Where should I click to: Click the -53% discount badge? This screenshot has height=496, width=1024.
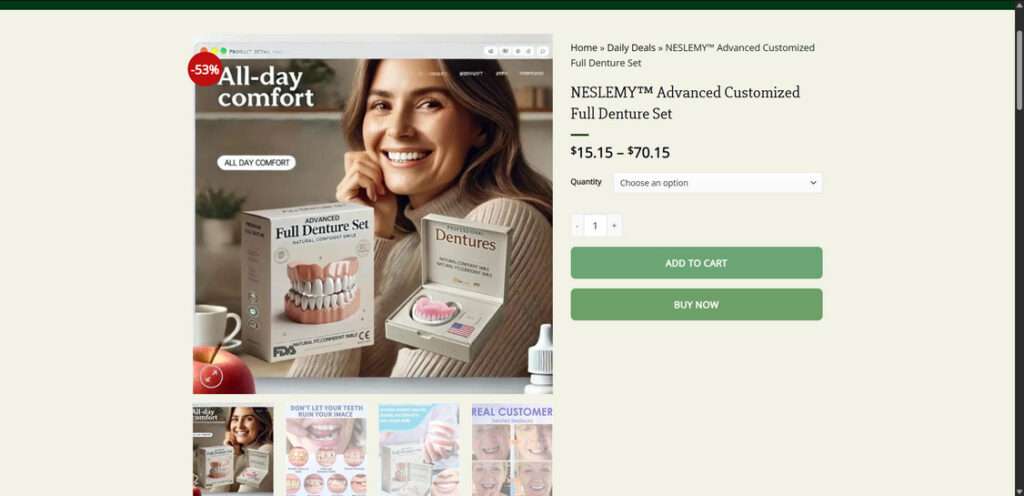(204, 69)
